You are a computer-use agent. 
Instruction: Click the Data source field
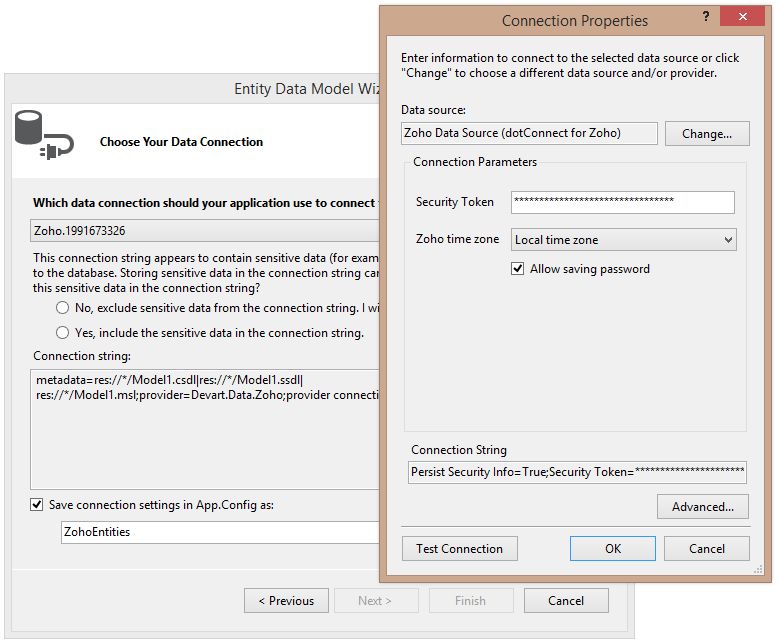pos(529,133)
